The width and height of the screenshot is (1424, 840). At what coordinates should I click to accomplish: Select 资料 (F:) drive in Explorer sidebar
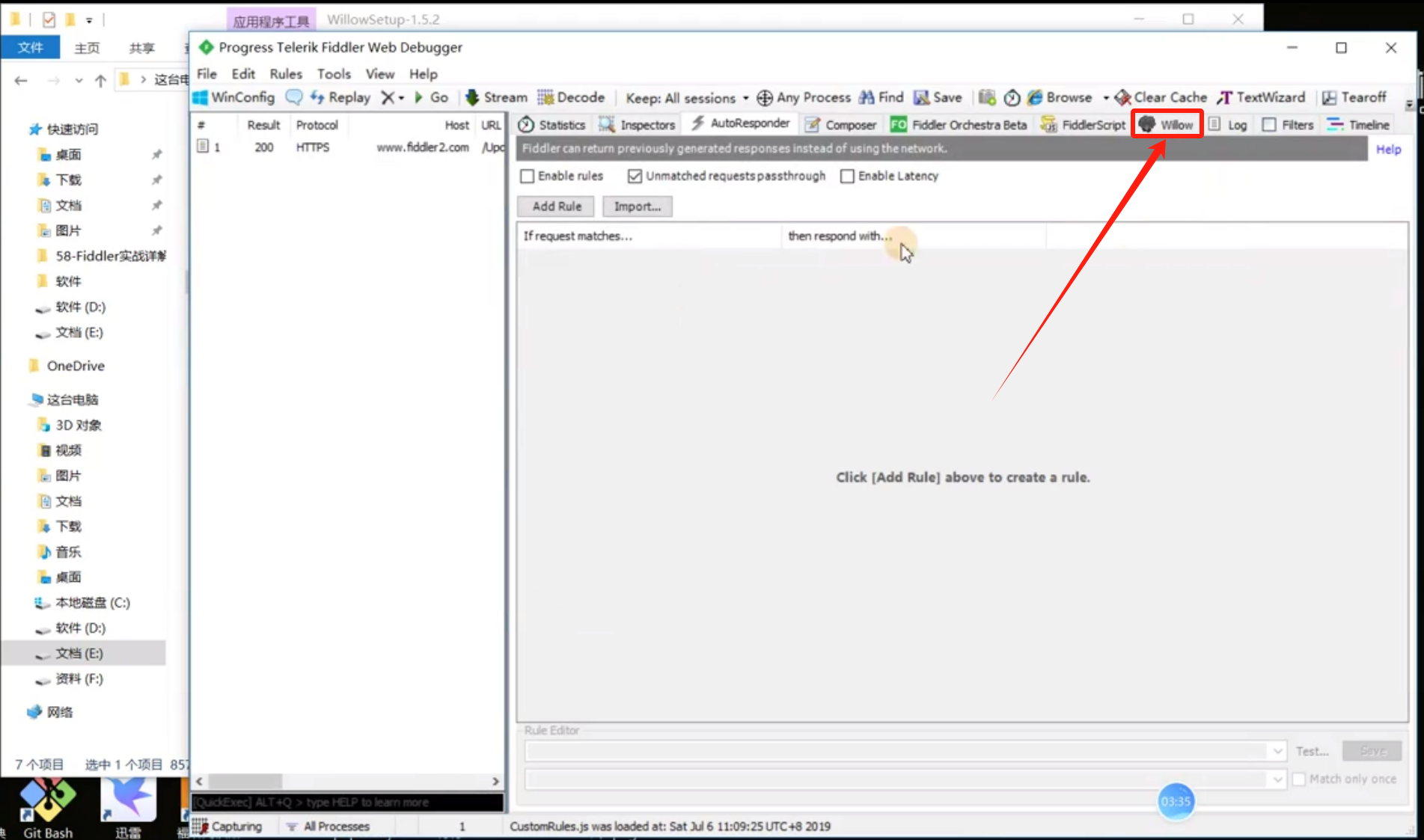[x=79, y=678]
